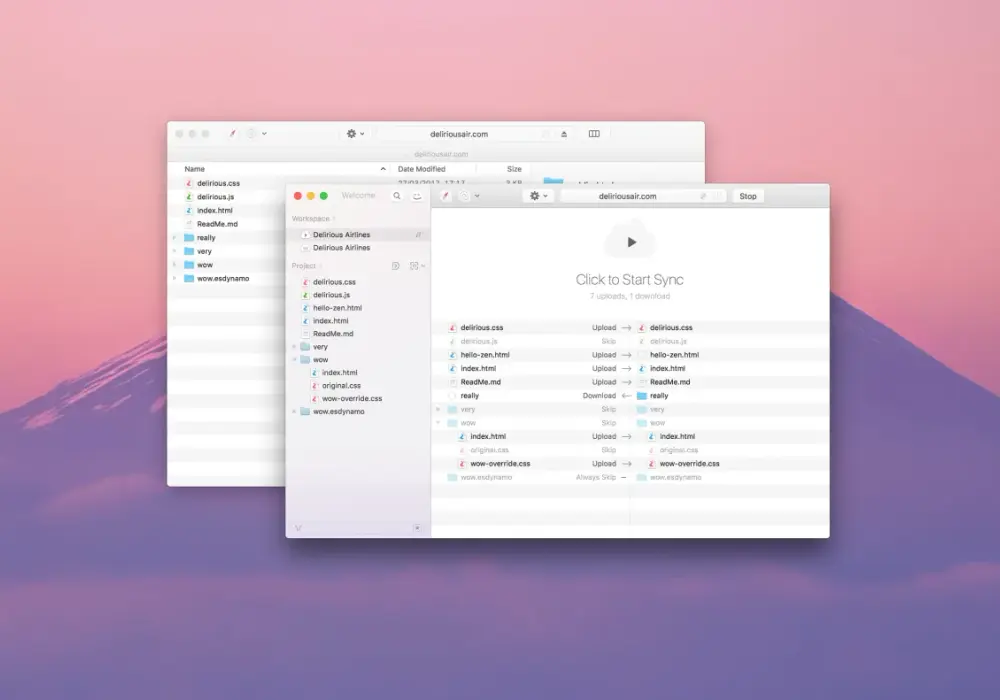
Task: Select ReadMe.md in back window file list
Action: pos(217,224)
